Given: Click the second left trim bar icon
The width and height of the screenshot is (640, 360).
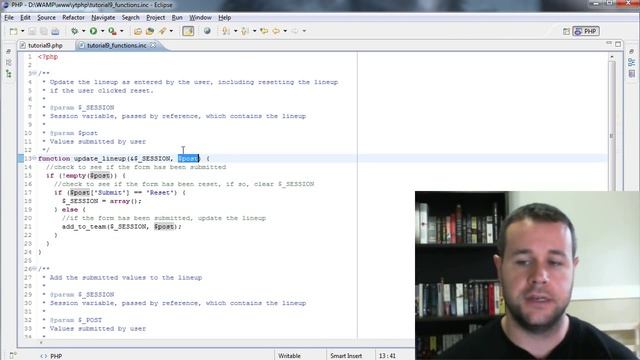Looking at the screenshot, I should coord(9,62).
